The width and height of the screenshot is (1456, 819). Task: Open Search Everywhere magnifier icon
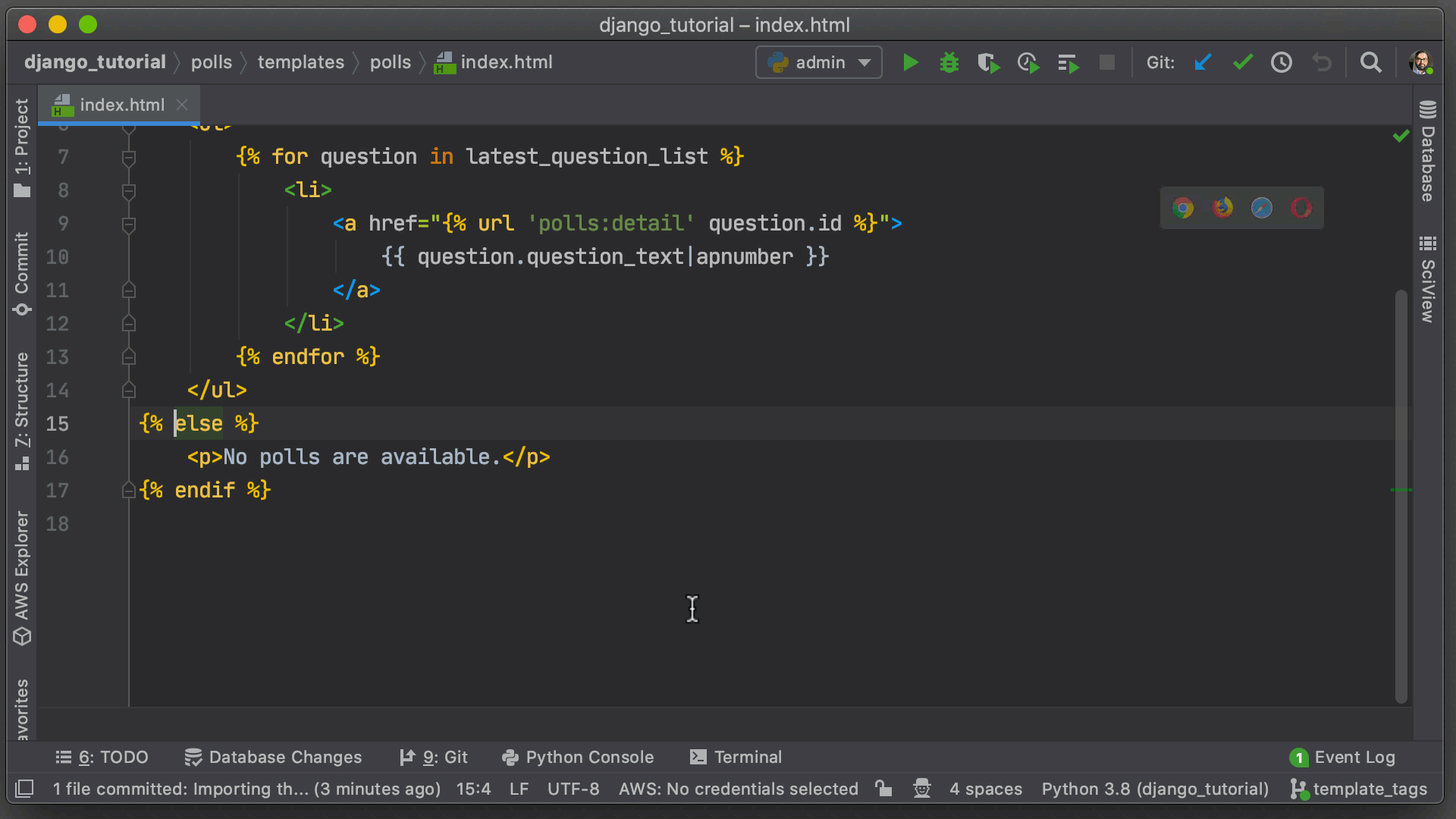coord(1370,62)
